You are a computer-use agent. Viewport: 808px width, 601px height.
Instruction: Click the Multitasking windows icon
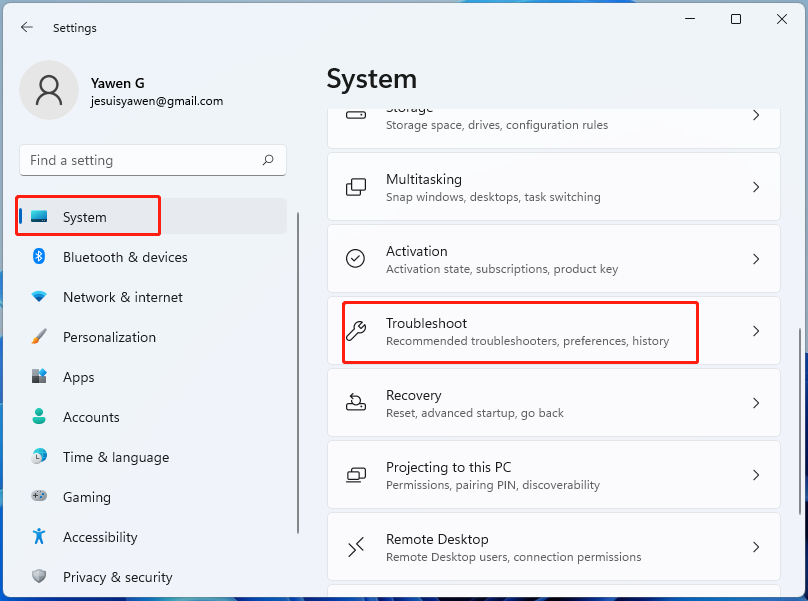(x=356, y=187)
